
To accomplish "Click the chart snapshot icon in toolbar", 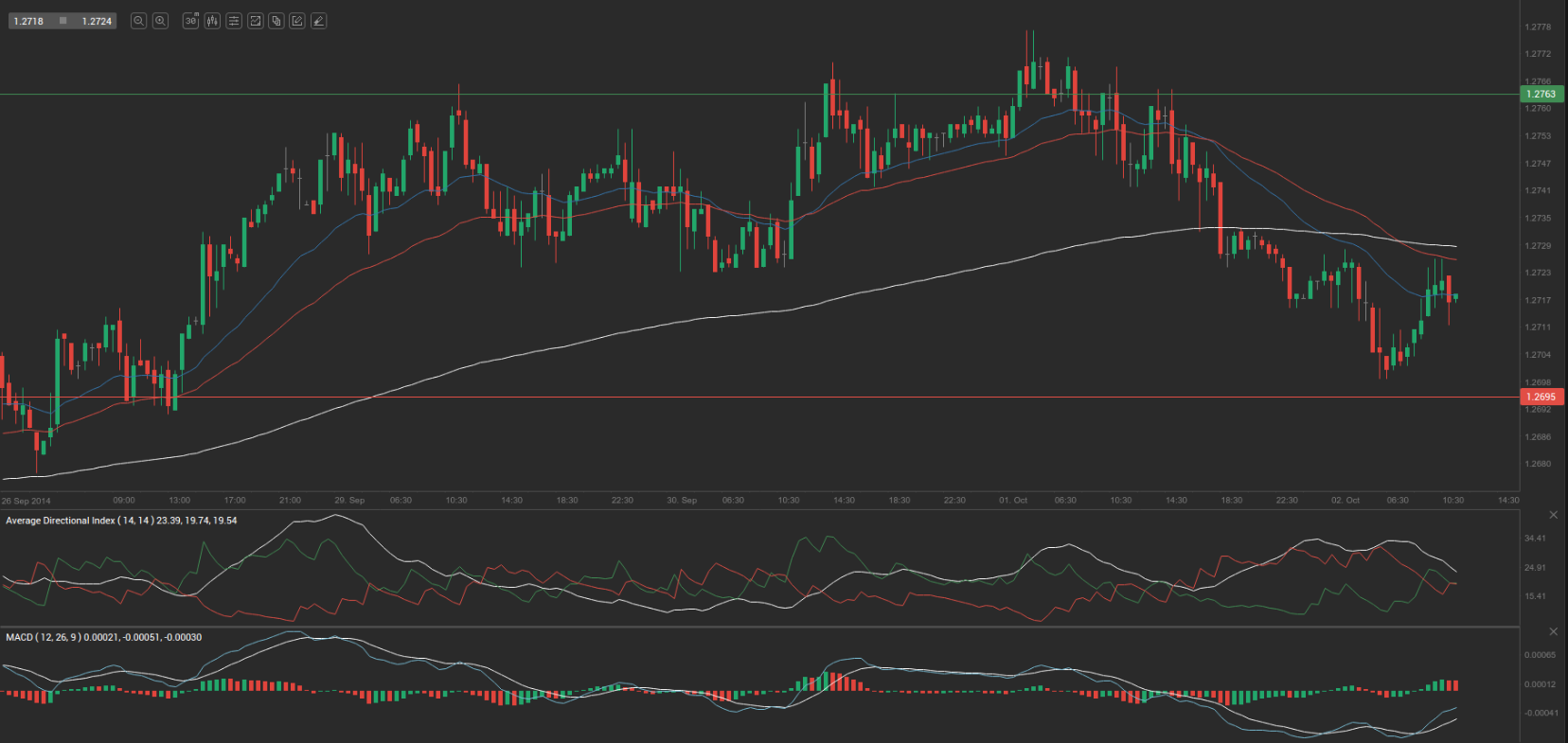I will coord(255,21).
